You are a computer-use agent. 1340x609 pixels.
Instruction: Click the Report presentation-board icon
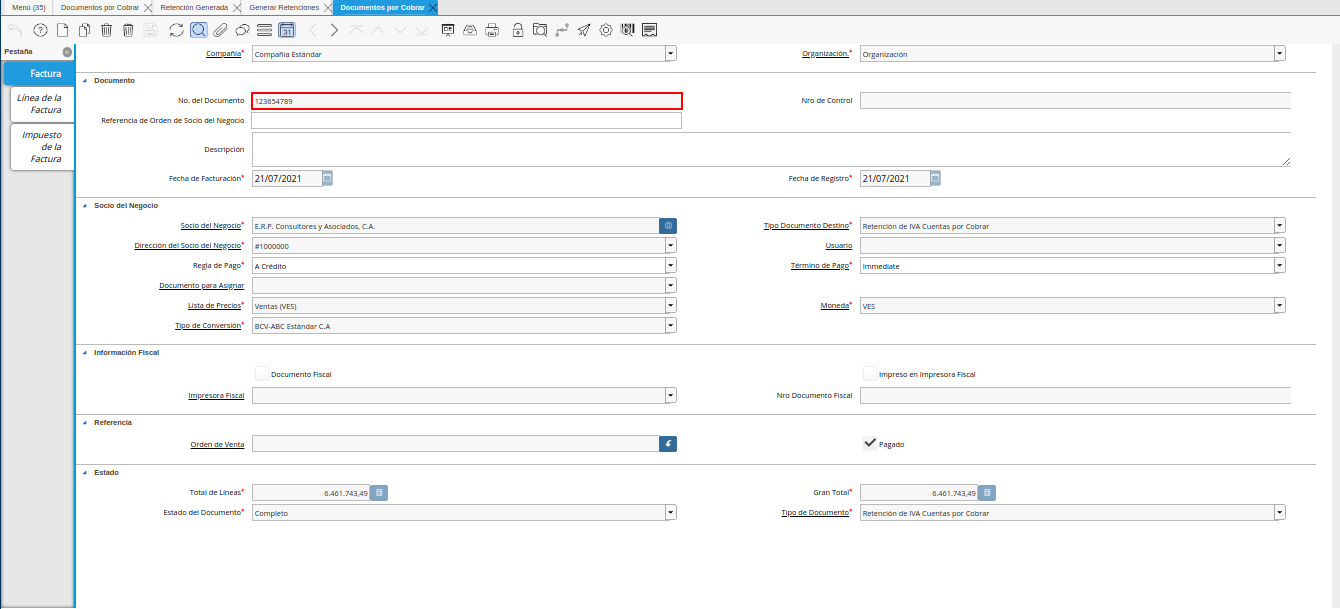tap(447, 30)
